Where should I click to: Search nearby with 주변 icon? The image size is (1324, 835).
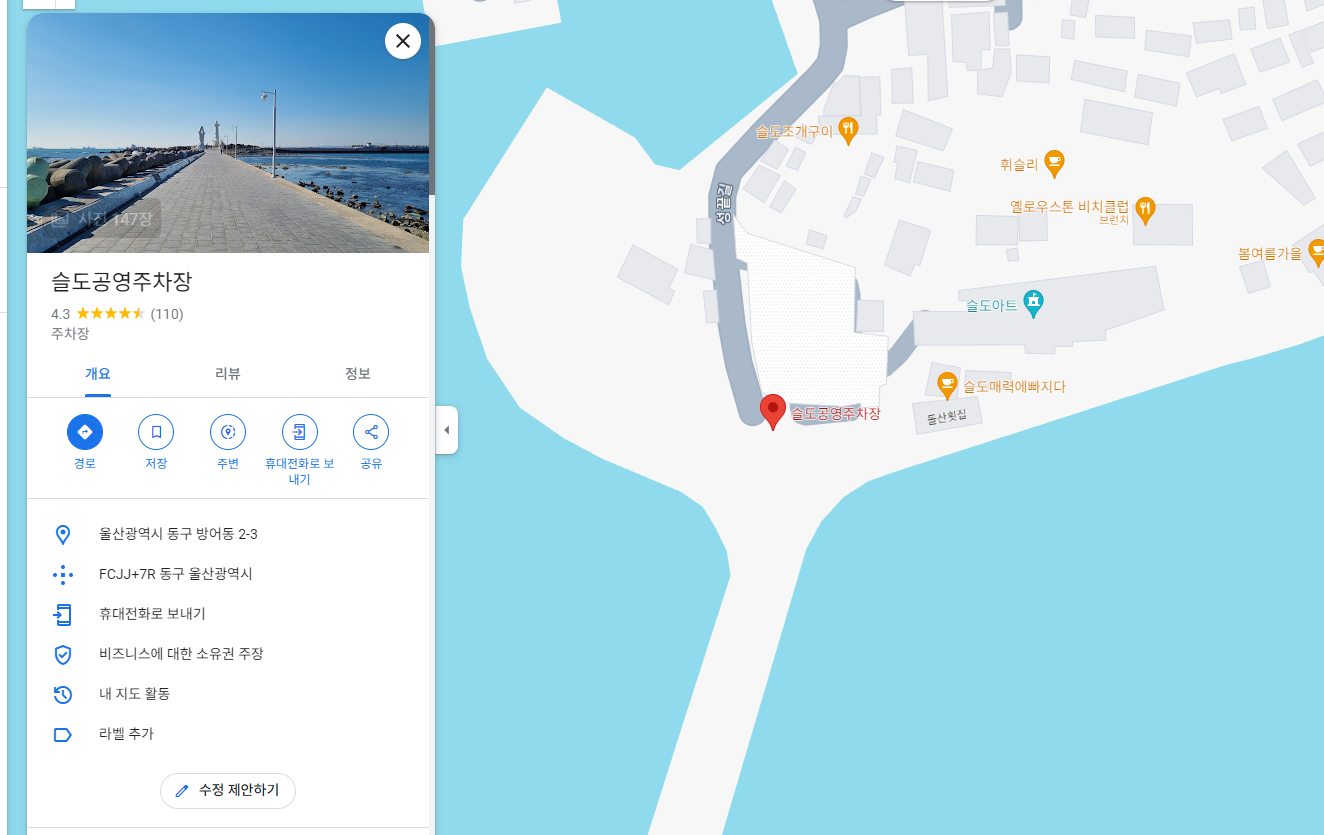click(x=228, y=432)
